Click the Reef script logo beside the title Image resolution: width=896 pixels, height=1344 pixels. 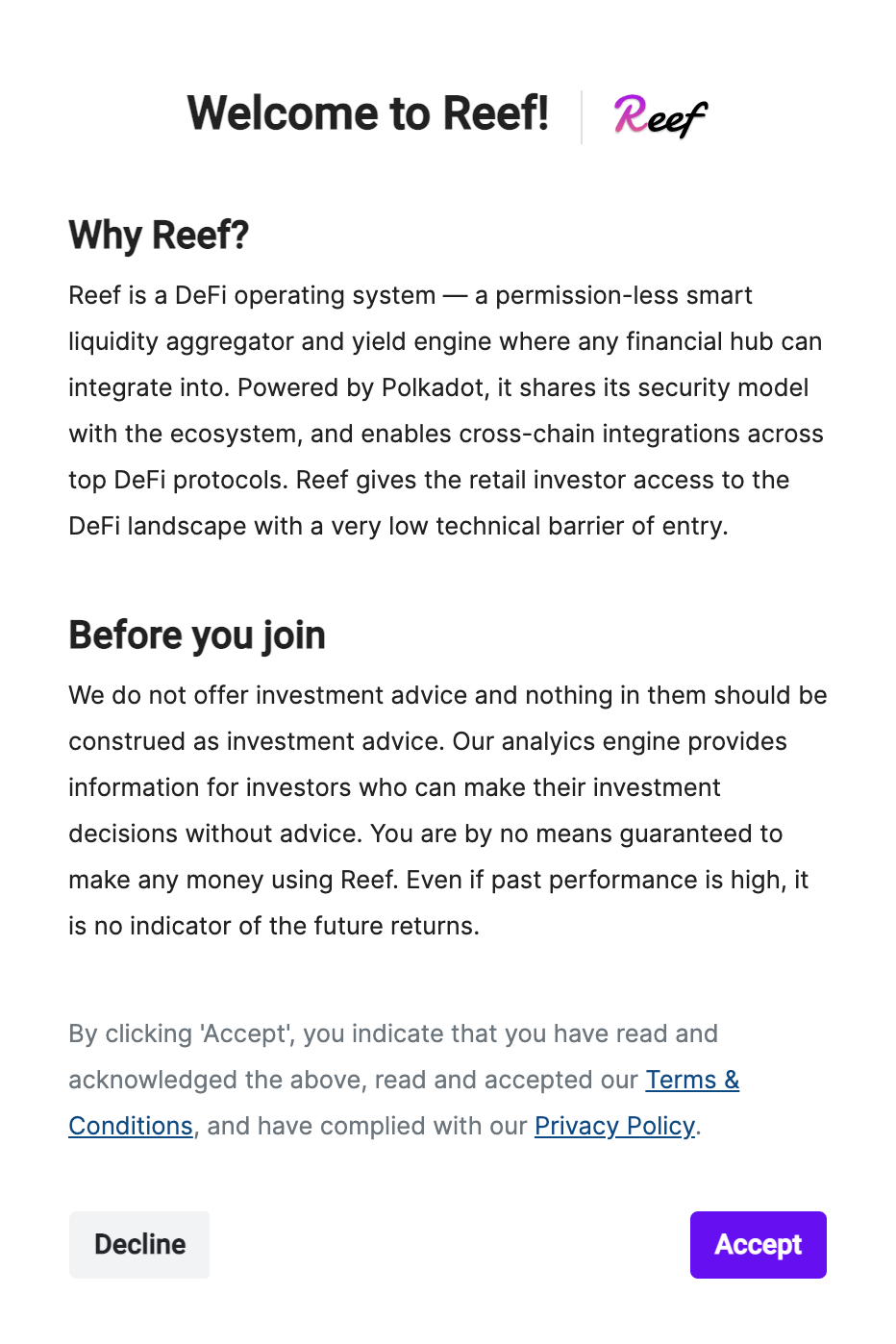(660, 115)
